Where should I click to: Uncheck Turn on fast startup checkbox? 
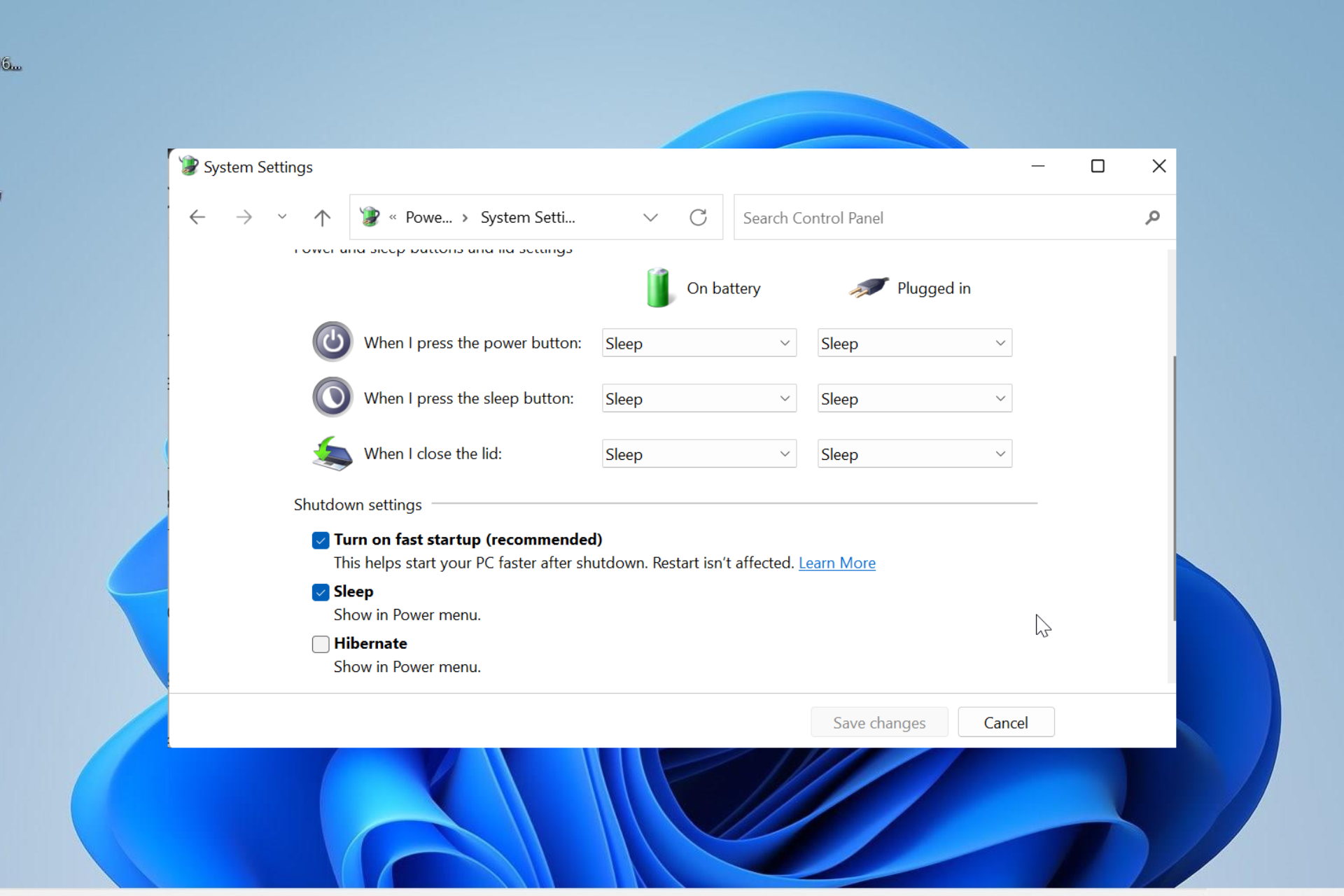321,540
